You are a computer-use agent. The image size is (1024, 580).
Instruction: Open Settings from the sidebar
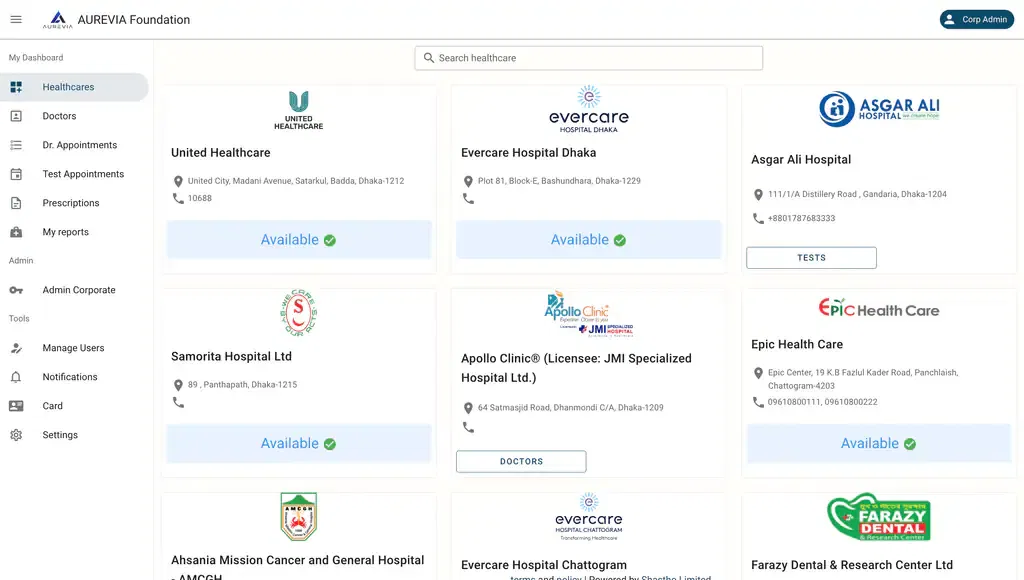click(74, 435)
